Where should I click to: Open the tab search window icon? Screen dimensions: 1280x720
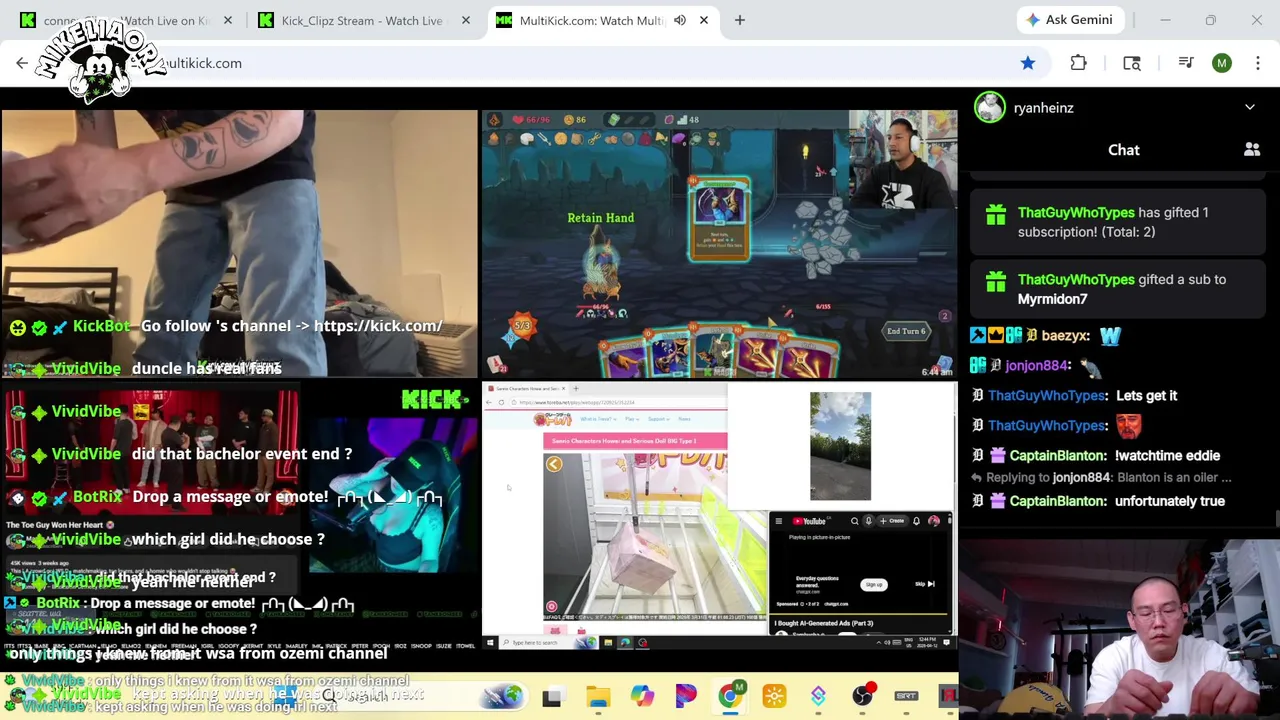pyautogui.click(x=1132, y=63)
